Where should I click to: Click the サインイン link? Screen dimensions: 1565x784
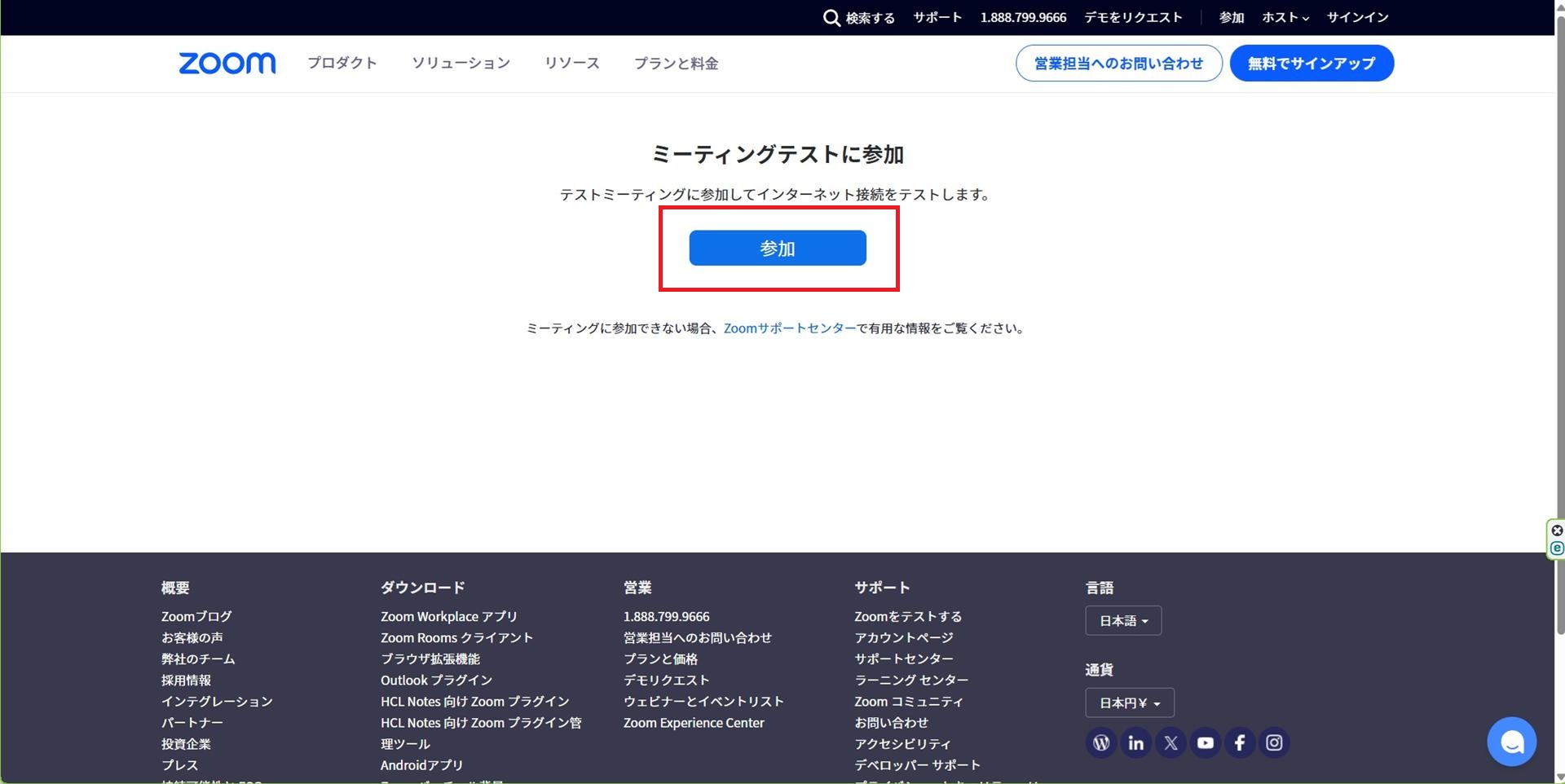[1357, 18]
